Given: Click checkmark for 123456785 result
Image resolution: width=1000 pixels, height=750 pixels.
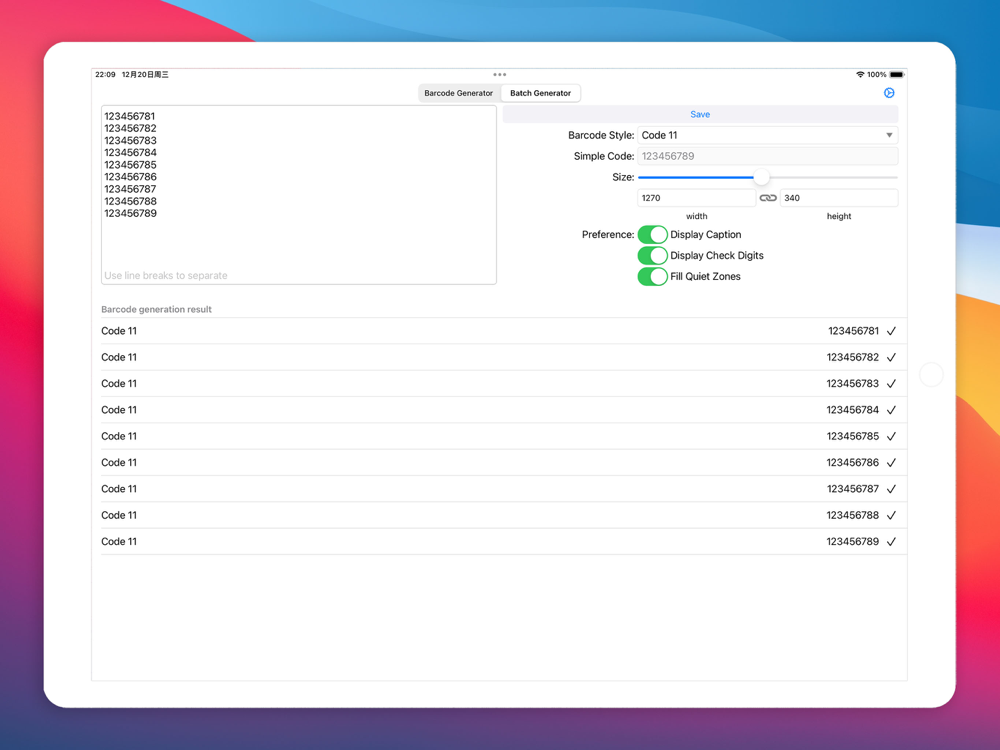Looking at the screenshot, I should 892,436.
